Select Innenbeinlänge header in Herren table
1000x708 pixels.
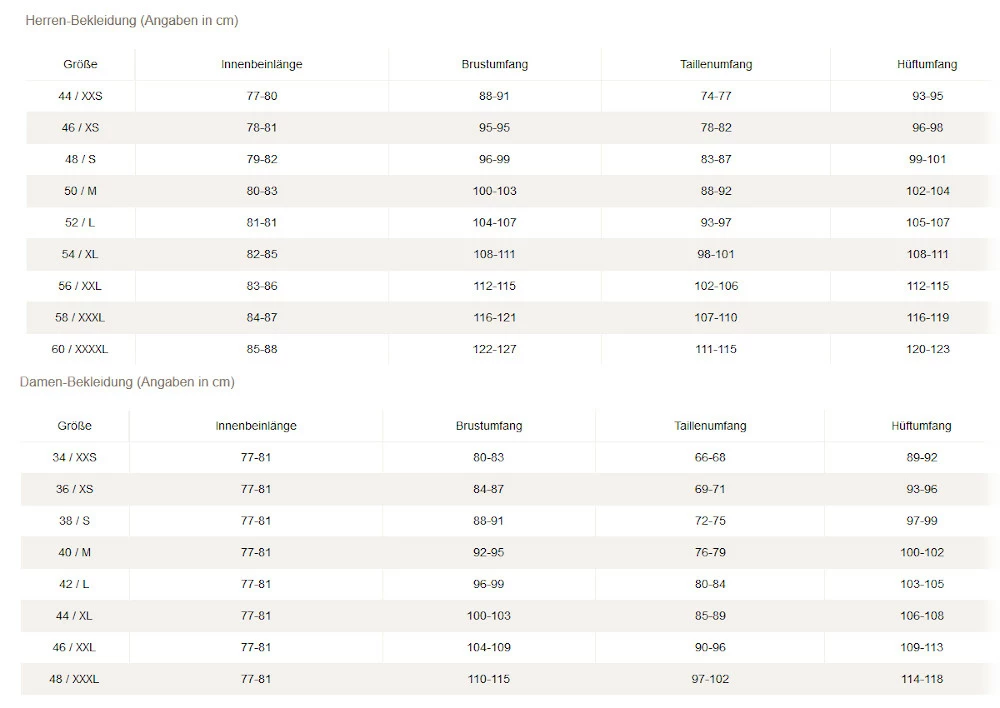(261, 65)
